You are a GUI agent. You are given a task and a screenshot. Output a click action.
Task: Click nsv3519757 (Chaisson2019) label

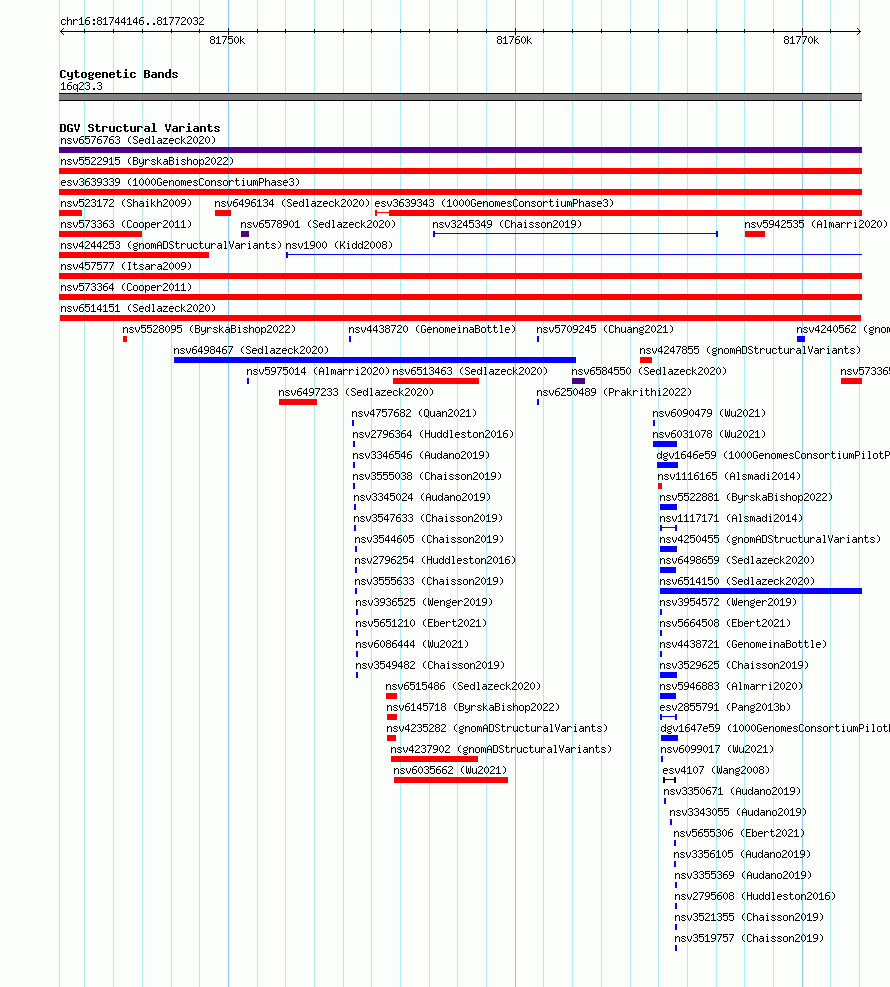(749, 938)
